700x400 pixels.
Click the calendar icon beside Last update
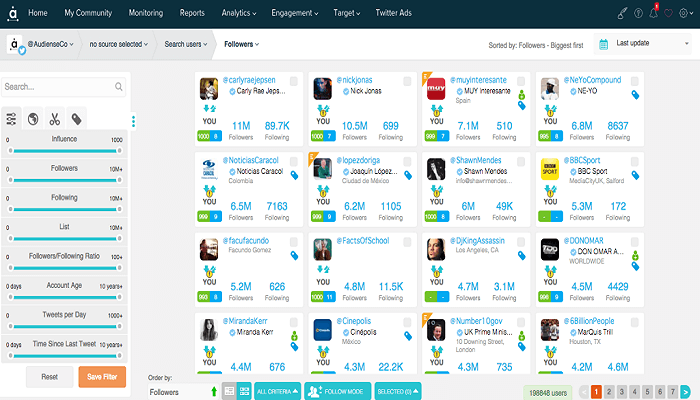click(x=604, y=44)
